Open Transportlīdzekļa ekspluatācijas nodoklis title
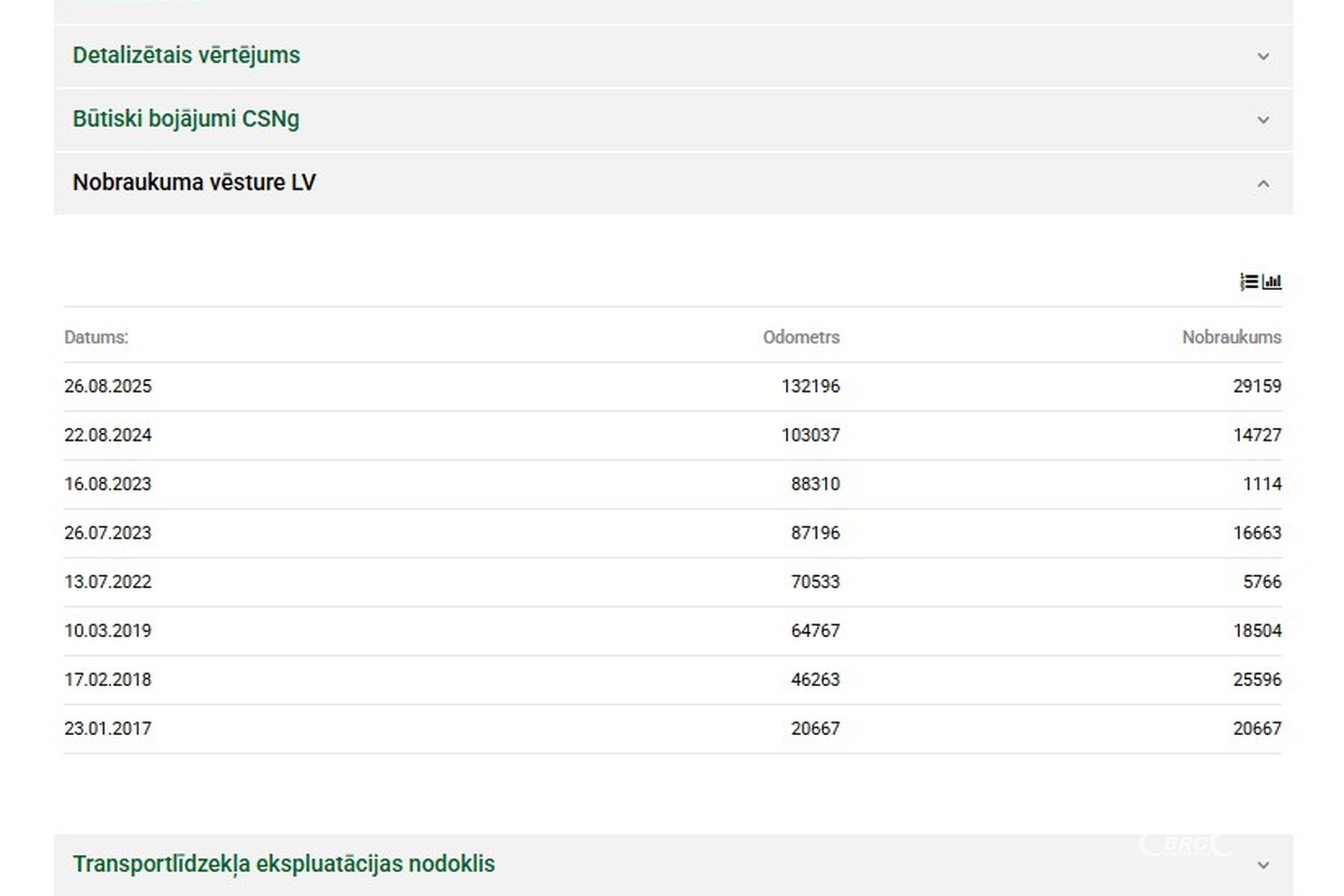The image size is (1344, 896). (284, 864)
